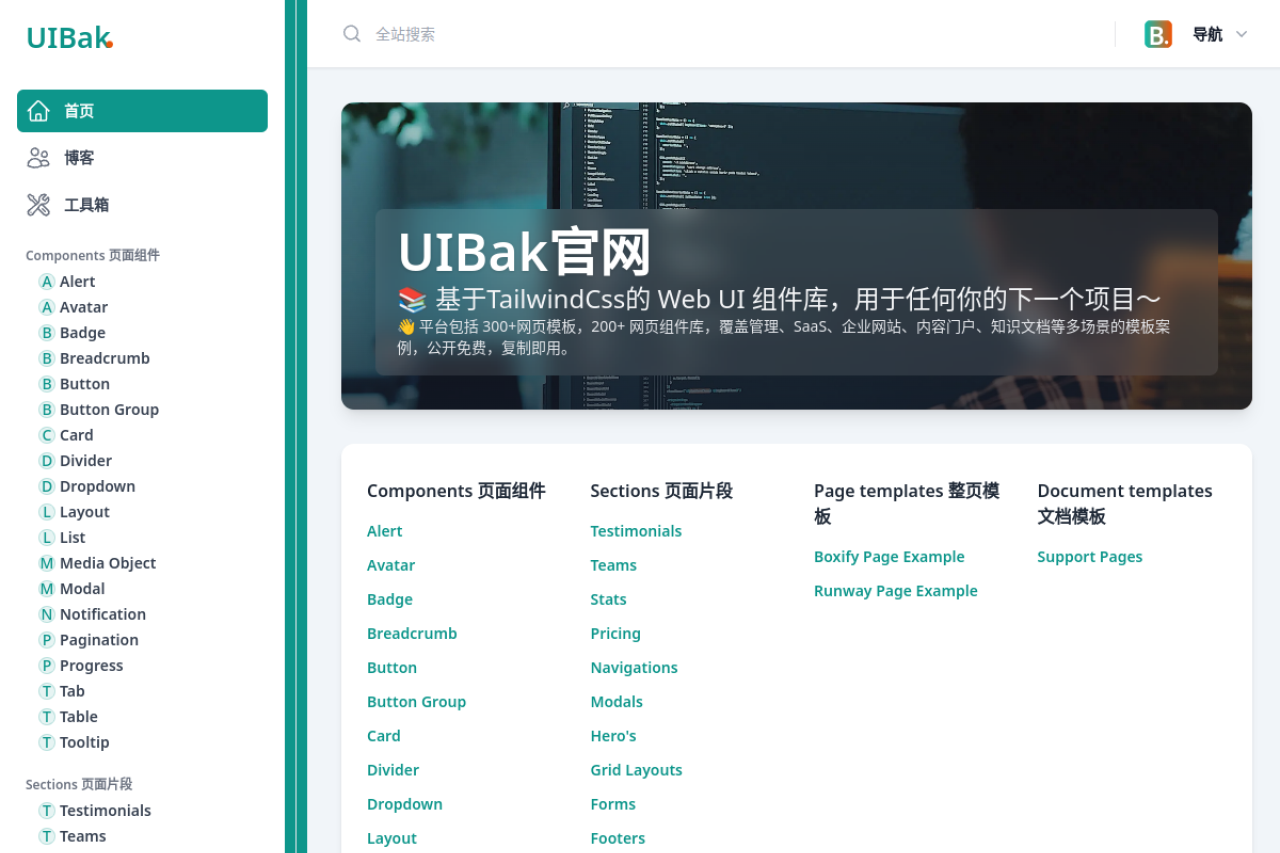This screenshot has height=853, width=1280.
Task: Click the D badge icon next to Divider
Action: pyautogui.click(x=47, y=461)
